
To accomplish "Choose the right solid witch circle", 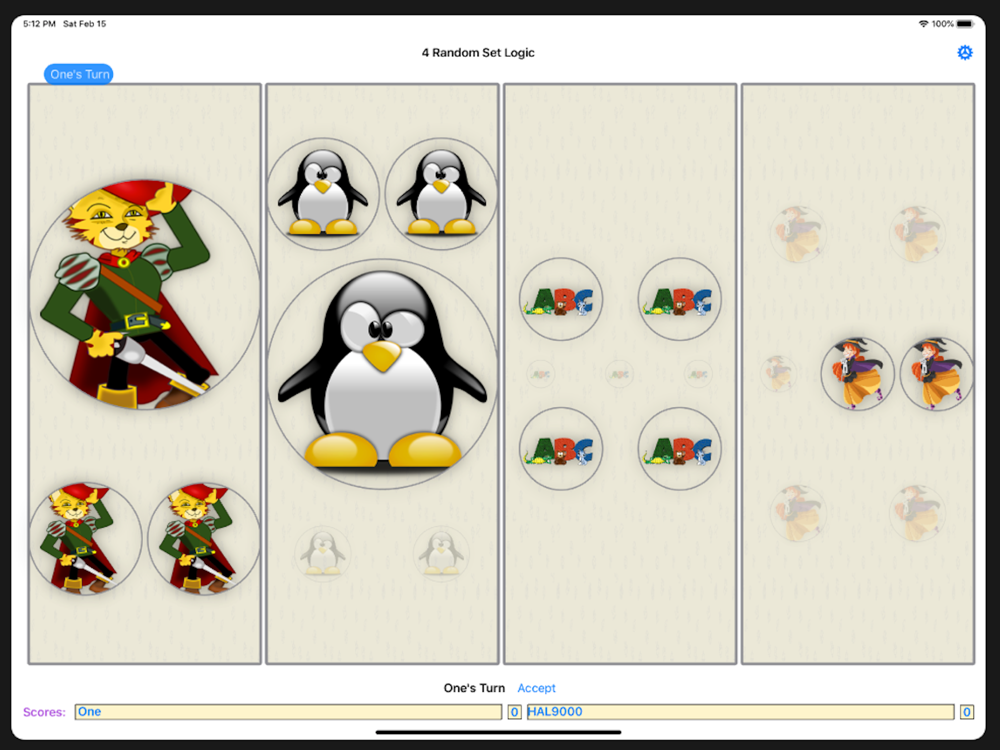I will pos(937,374).
